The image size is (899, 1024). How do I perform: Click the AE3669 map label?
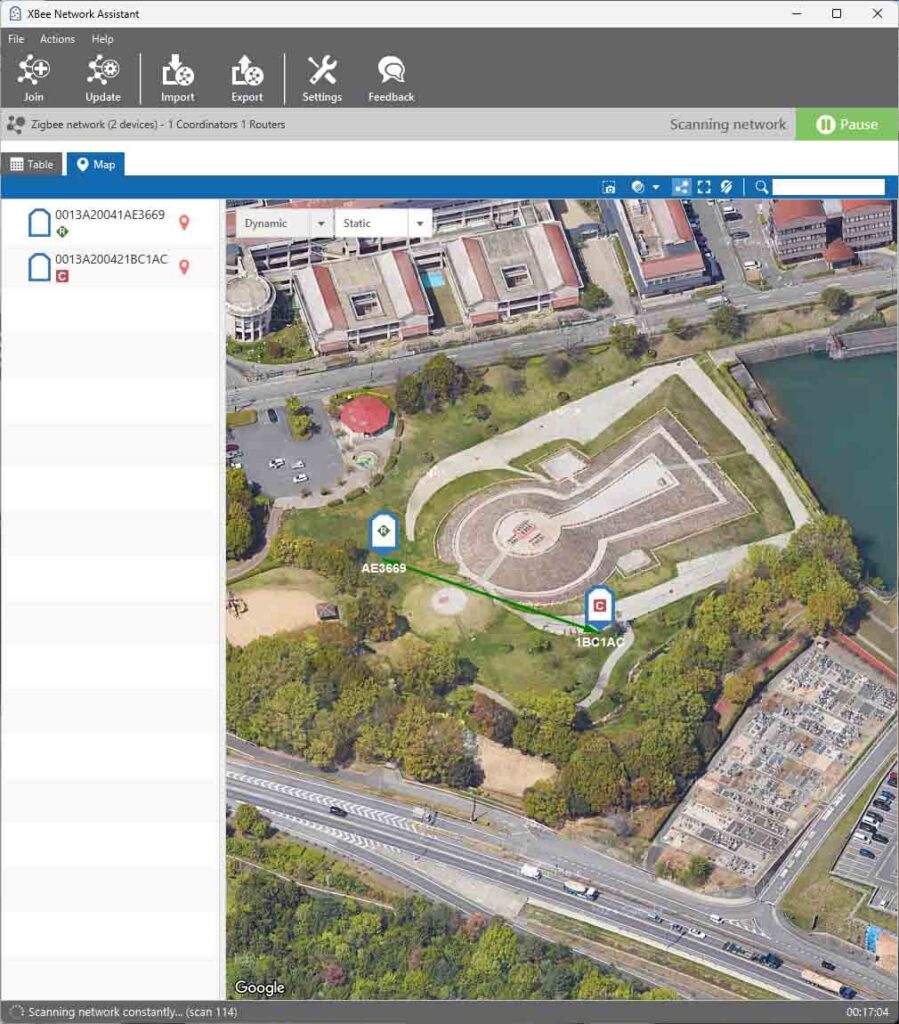point(384,568)
